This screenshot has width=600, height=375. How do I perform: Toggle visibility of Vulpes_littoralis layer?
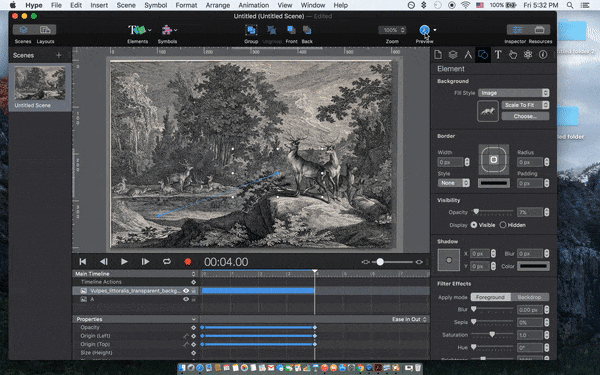pyautogui.click(x=186, y=291)
